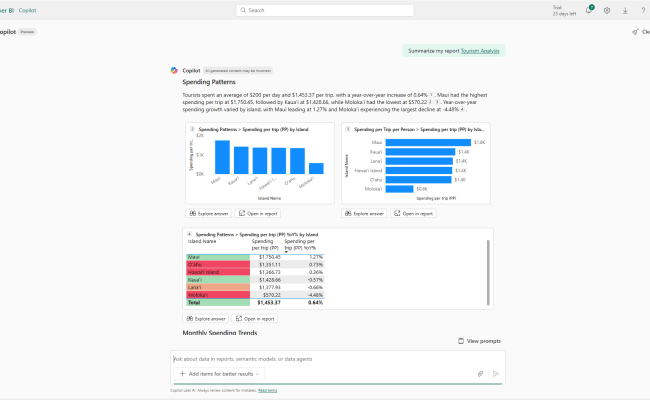650x400 pixels.
Task: Open the Read terms link
Action: (x=267, y=390)
